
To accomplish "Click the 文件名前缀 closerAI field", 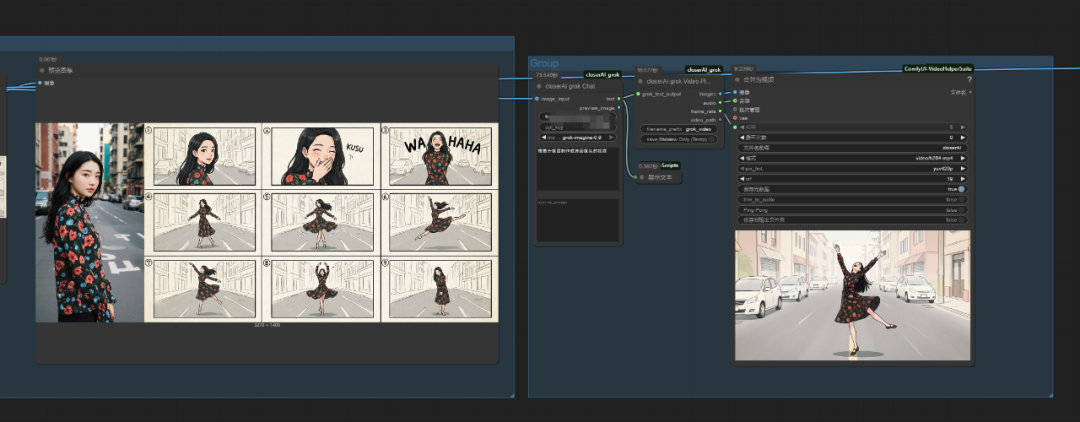I will tap(852, 147).
